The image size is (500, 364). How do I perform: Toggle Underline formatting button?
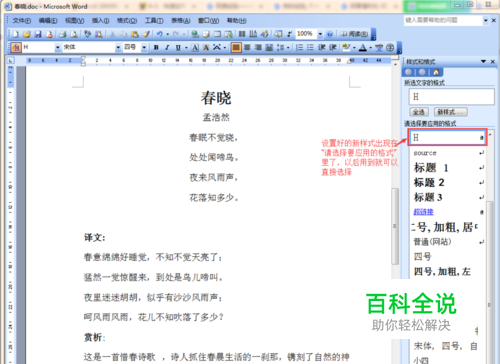(178, 48)
